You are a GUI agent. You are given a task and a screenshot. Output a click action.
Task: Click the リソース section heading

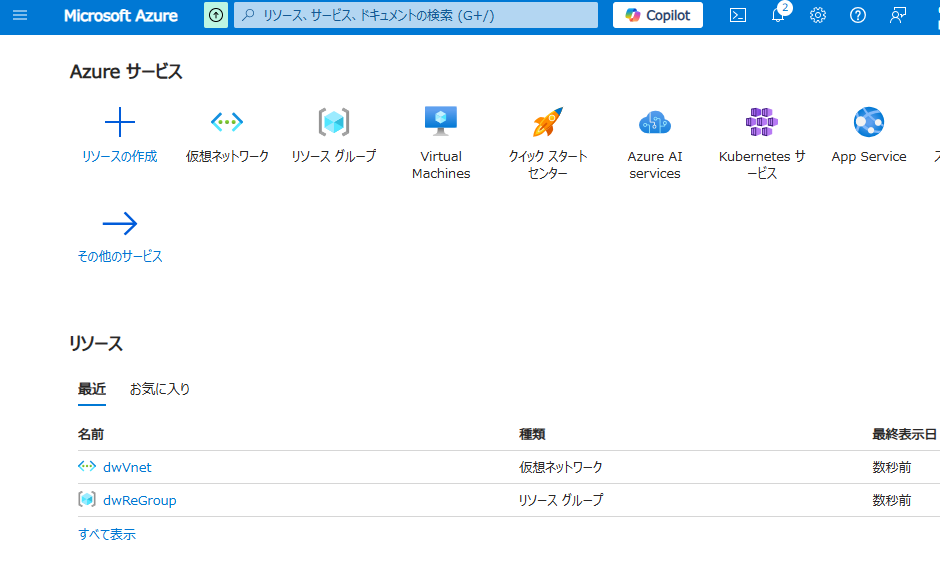click(96, 343)
